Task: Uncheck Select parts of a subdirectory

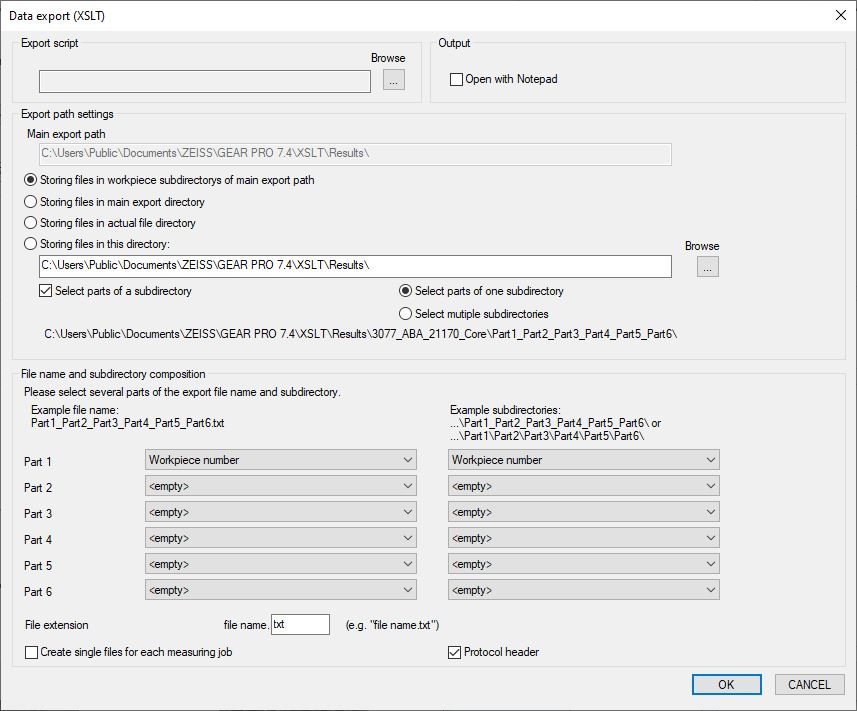Action: click(46, 291)
